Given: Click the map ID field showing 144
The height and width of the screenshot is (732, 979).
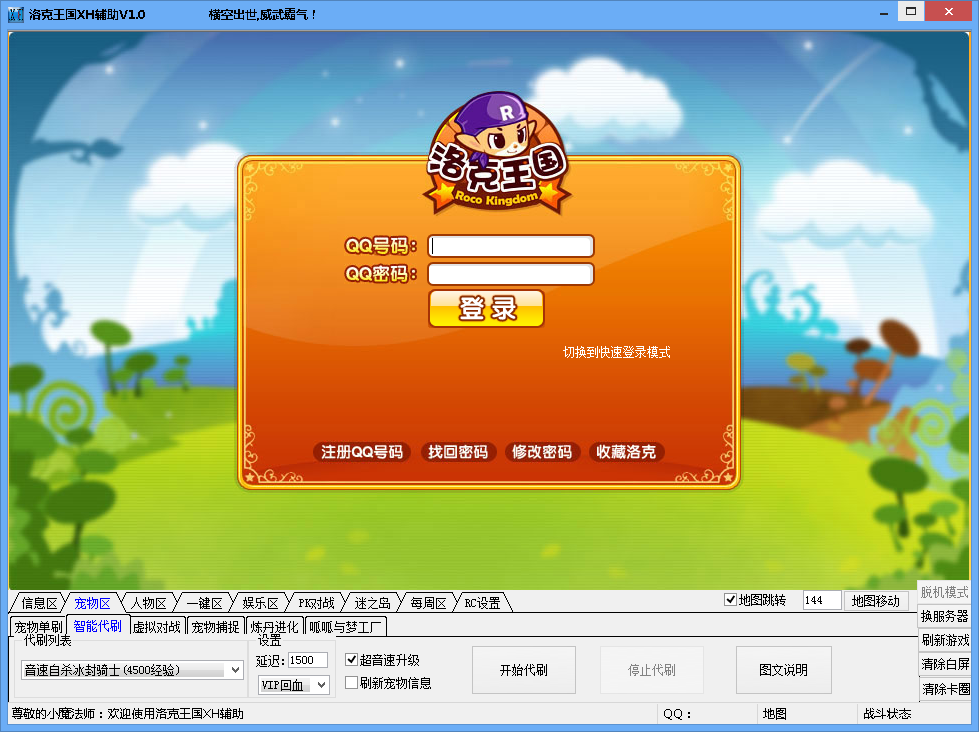Looking at the screenshot, I should [822, 600].
